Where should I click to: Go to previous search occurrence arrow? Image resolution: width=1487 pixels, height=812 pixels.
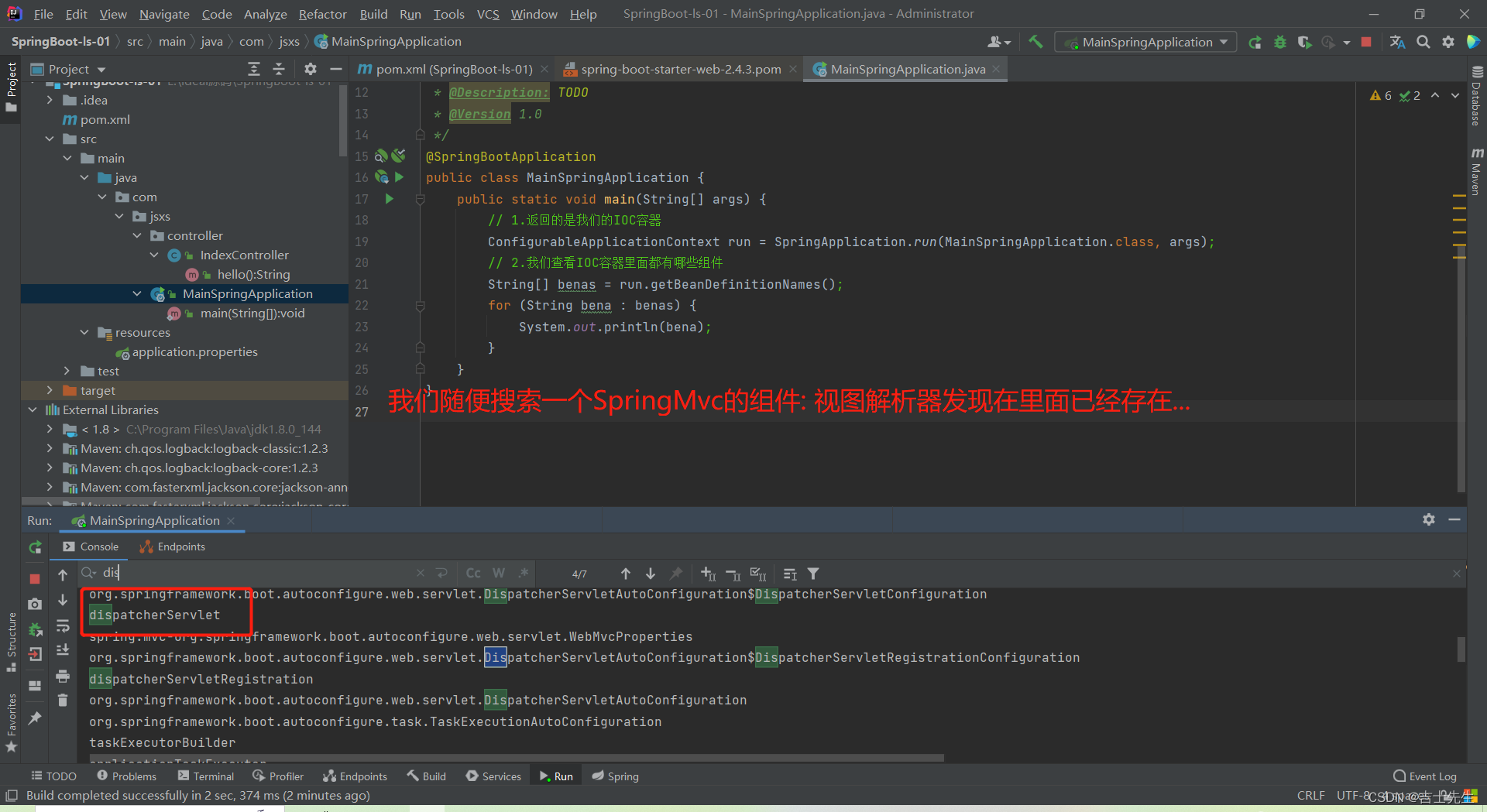tap(626, 574)
